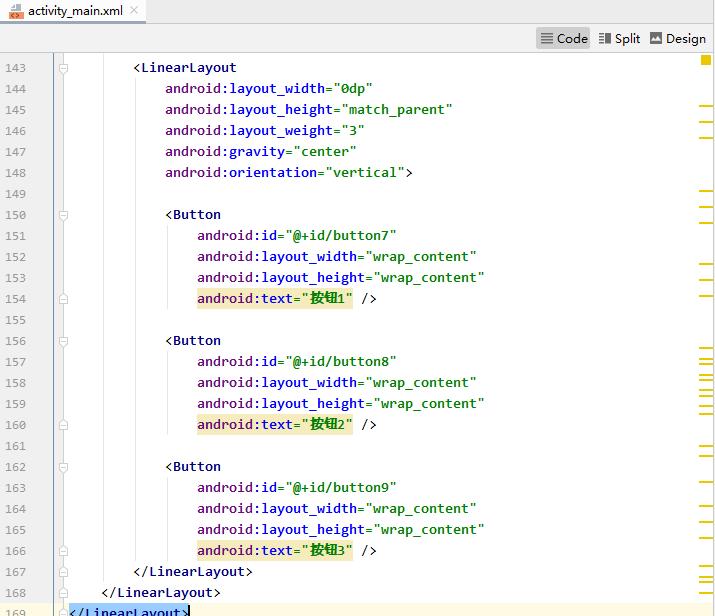The width and height of the screenshot is (715, 616).
Task: Click highlighted text "按钮1" attribute
Action: tap(275, 299)
